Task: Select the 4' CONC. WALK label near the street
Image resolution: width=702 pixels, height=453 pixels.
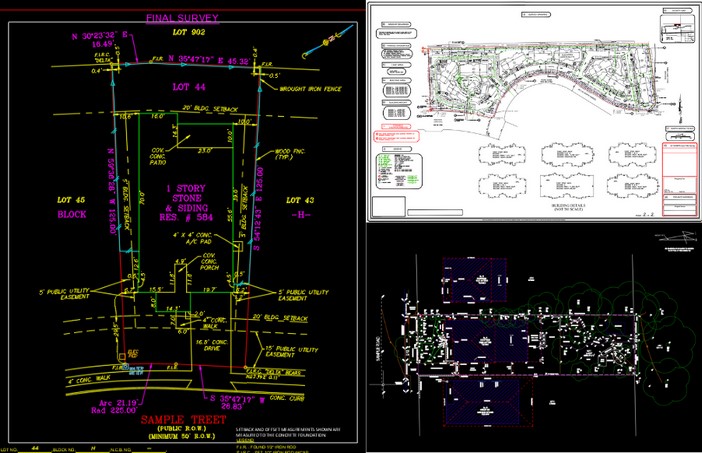Action: coord(89,380)
